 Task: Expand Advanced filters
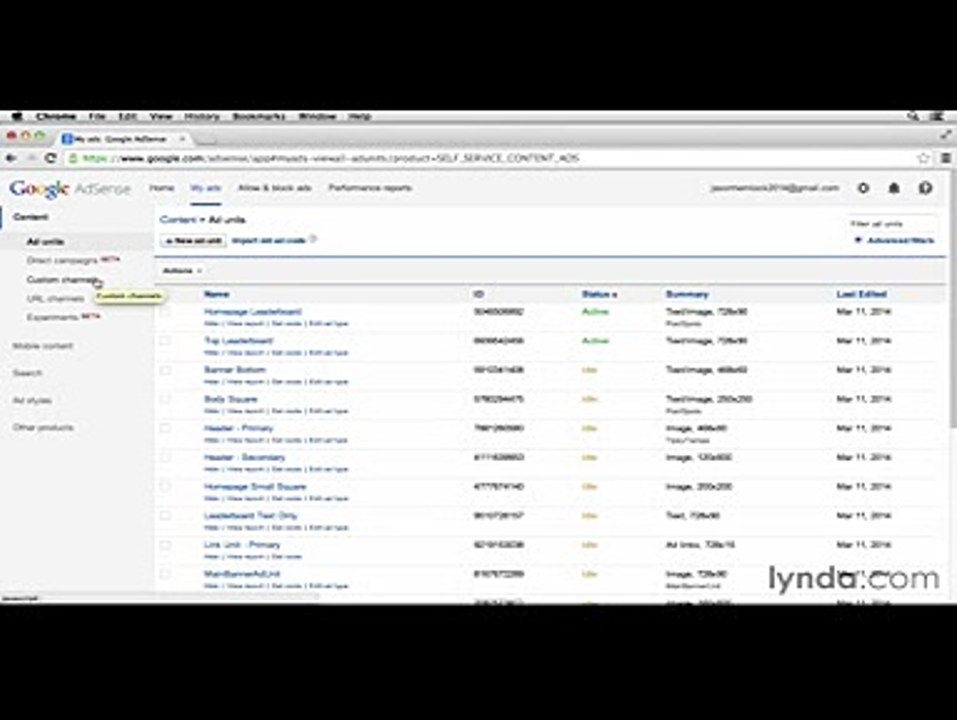coord(895,240)
